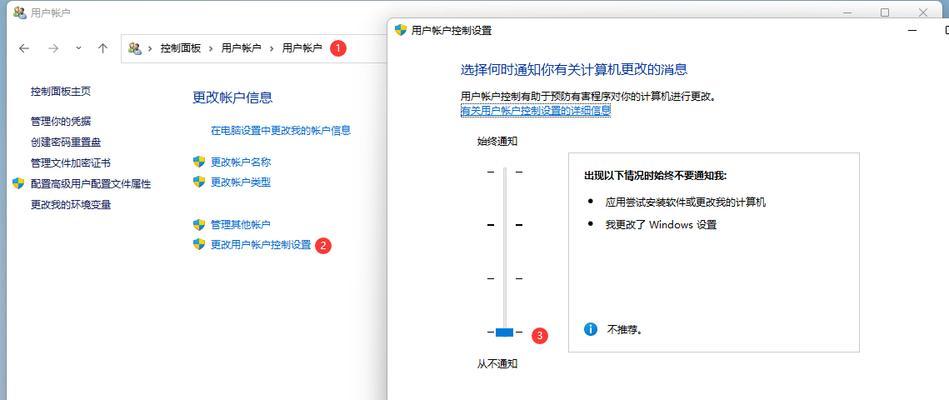Screen dimensions: 949x400
Task: Open 控制面板主页 link in sidebar
Action: point(61,91)
